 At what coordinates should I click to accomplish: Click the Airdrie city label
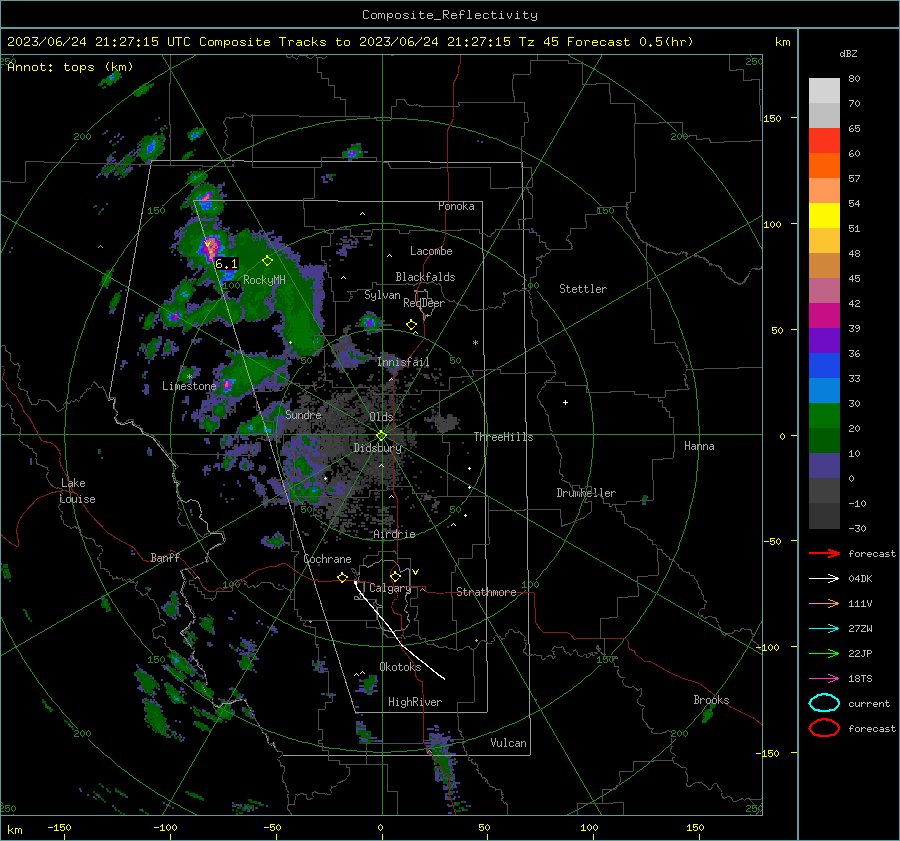[394, 534]
